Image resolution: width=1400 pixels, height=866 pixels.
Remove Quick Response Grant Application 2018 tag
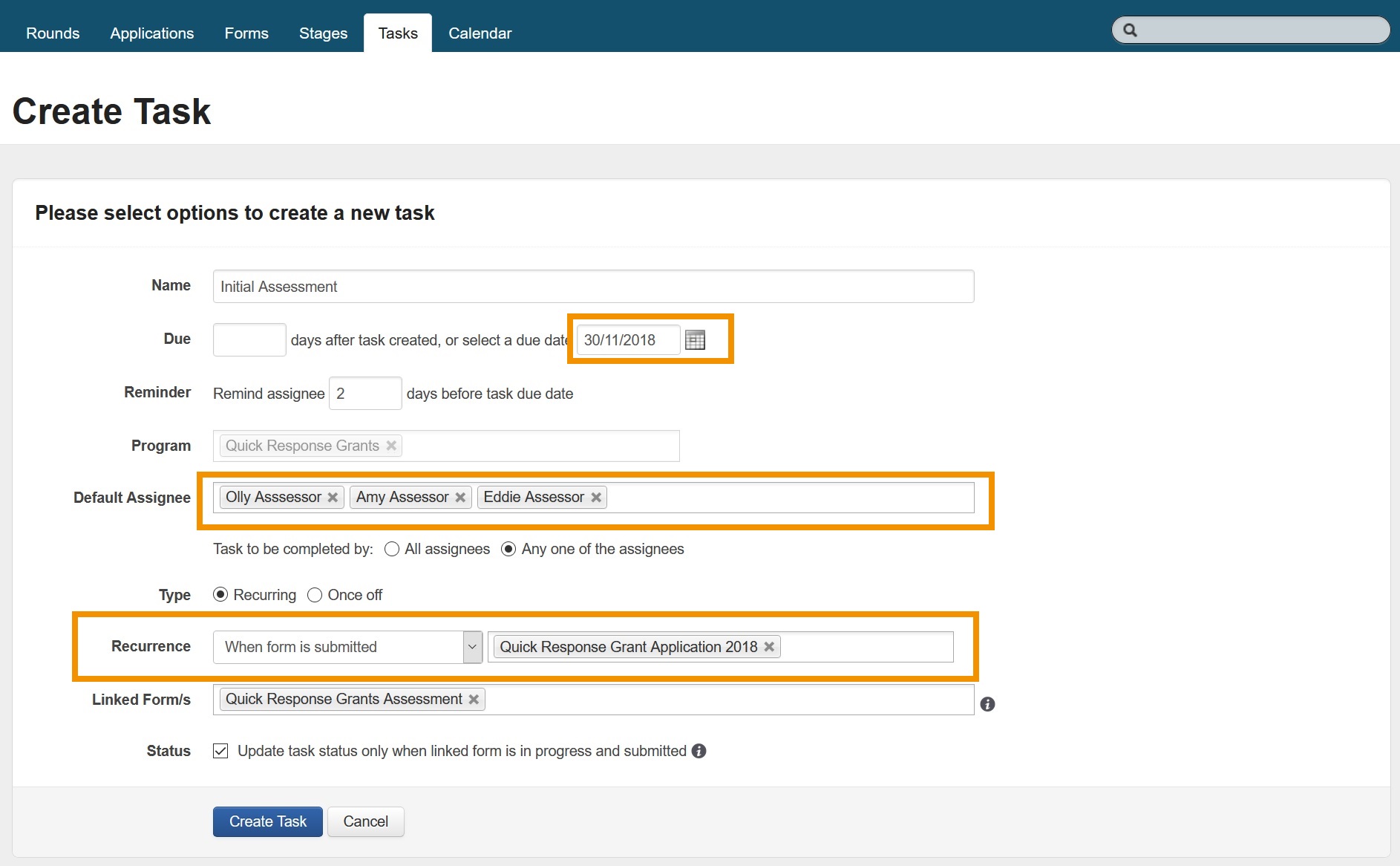(x=769, y=647)
